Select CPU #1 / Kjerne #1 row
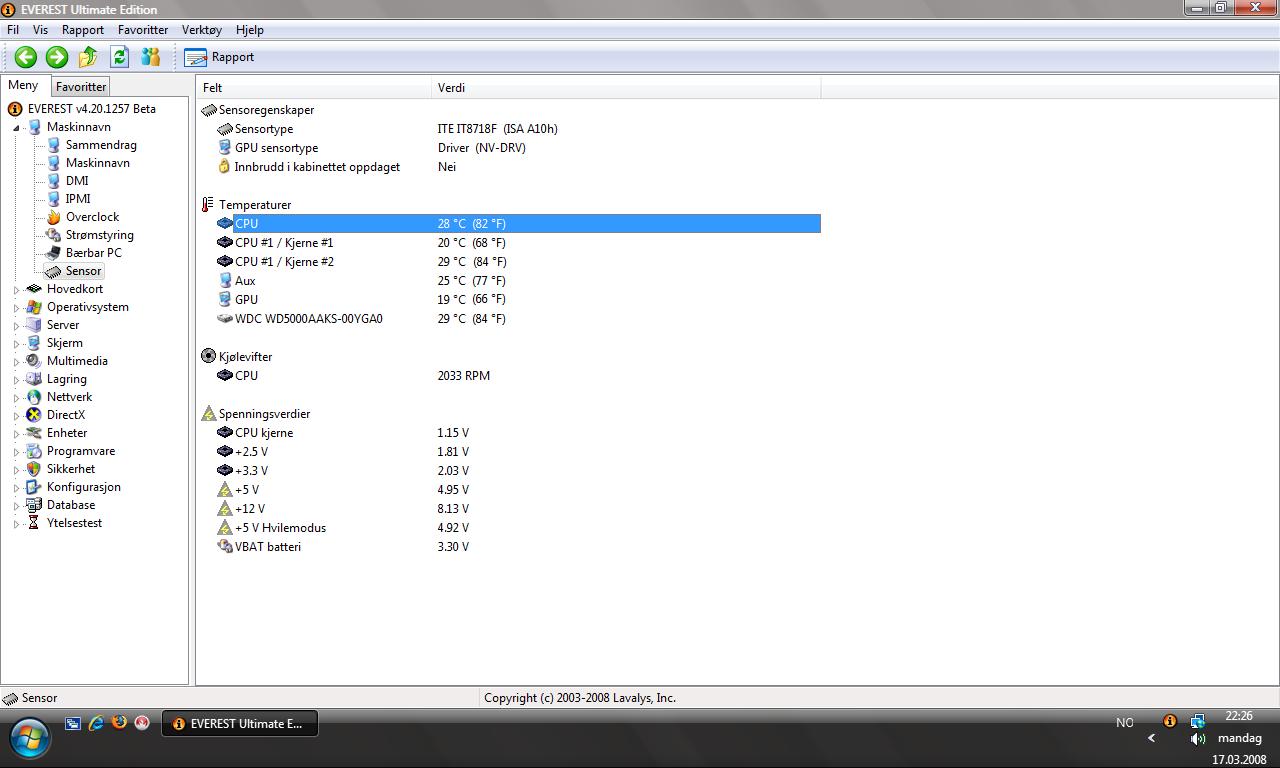The height and width of the screenshot is (768, 1280). click(x=509, y=243)
